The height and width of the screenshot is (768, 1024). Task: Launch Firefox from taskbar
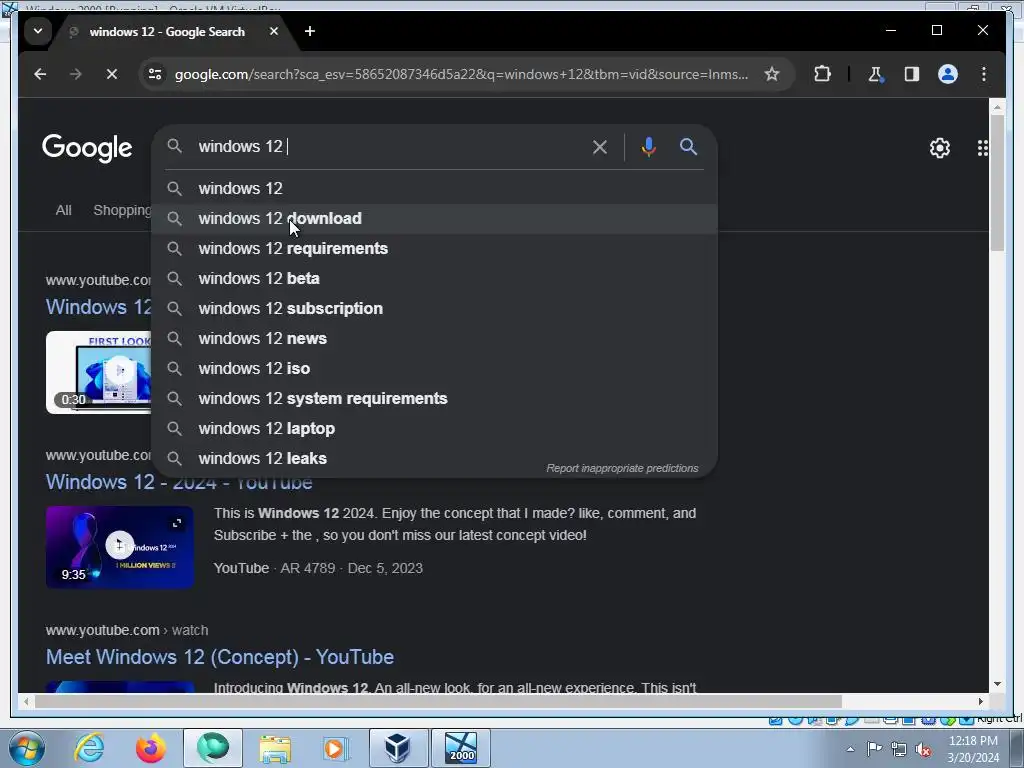[150, 748]
